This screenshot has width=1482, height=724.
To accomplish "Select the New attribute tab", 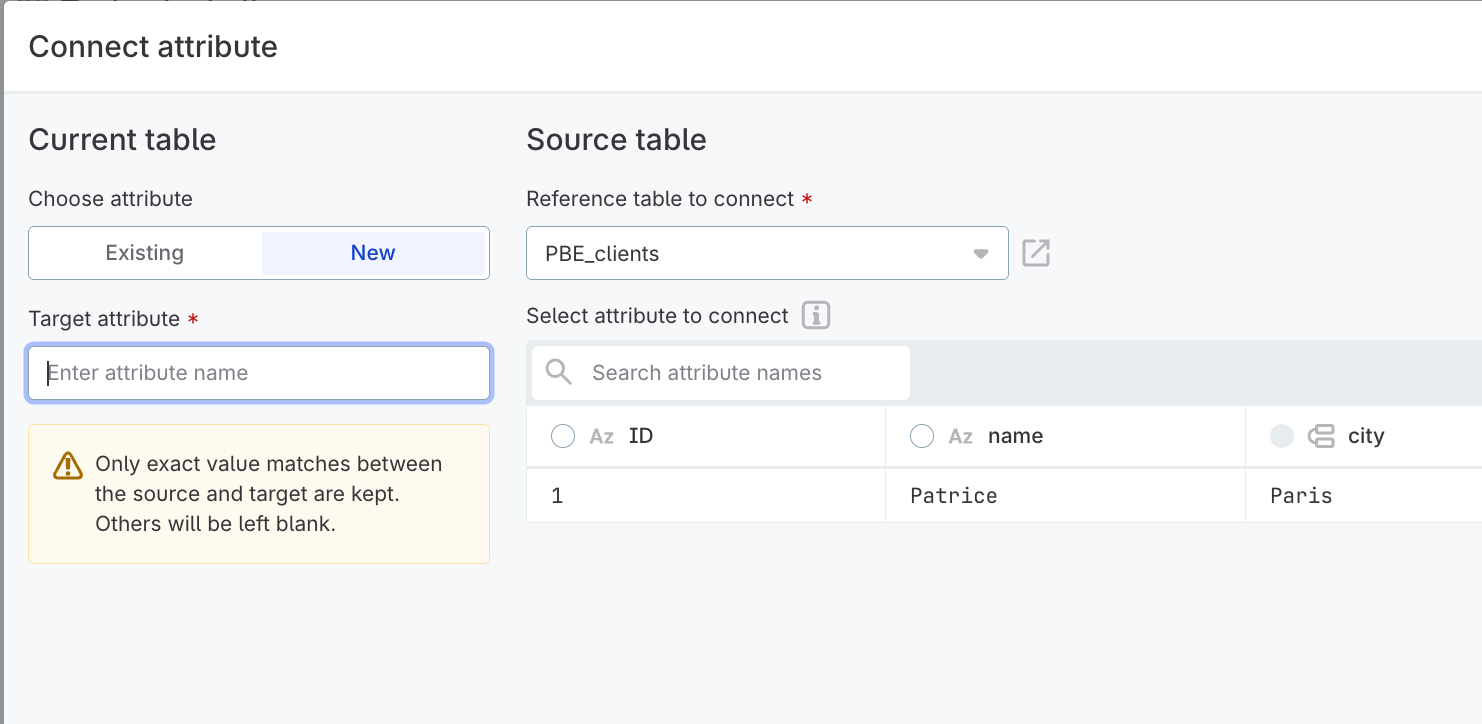I will pyautogui.click(x=373, y=253).
